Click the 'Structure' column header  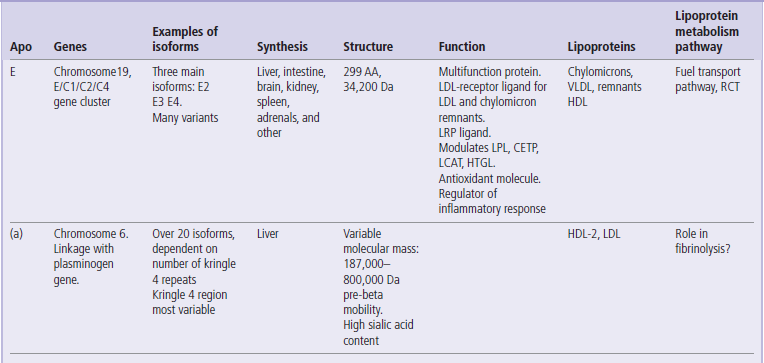pyautogui.click(x=368, y=47)
